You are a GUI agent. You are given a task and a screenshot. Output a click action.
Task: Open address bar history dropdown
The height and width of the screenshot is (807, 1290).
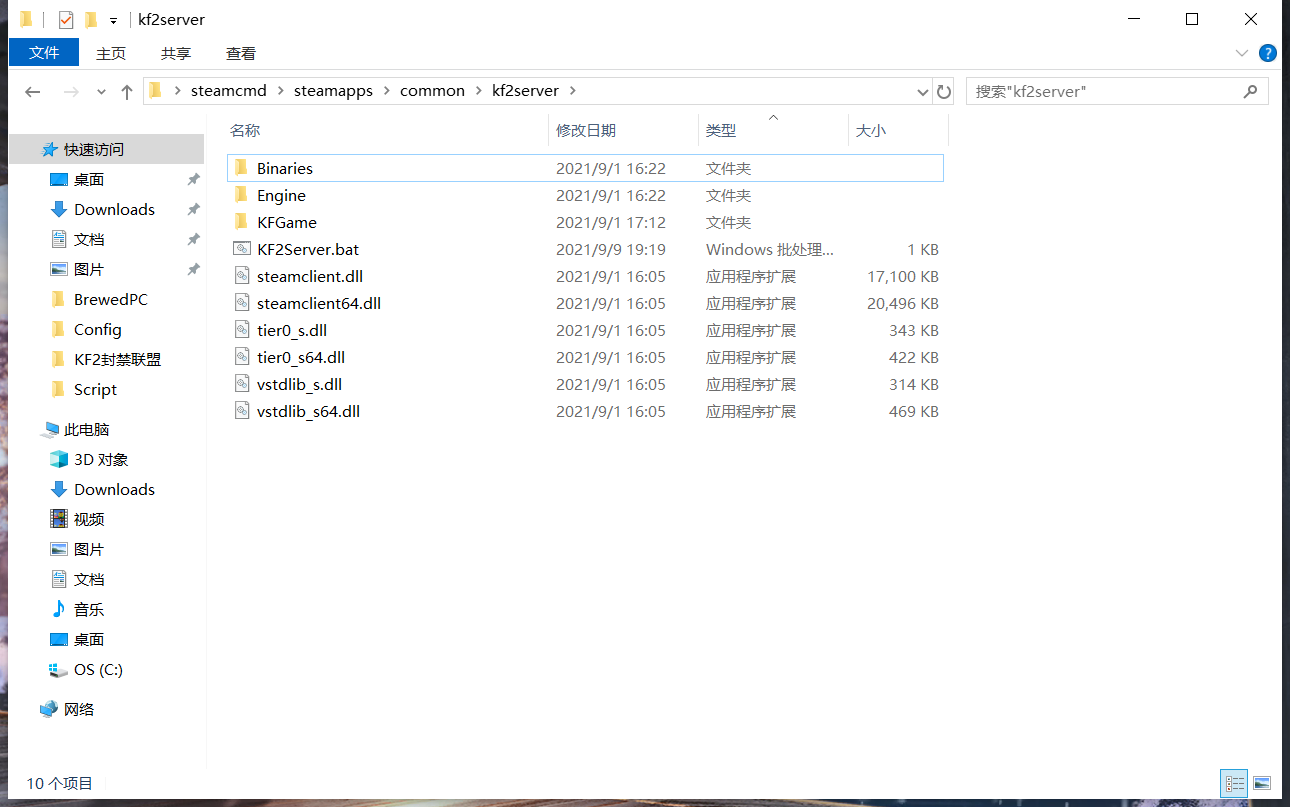click(923, 91)
